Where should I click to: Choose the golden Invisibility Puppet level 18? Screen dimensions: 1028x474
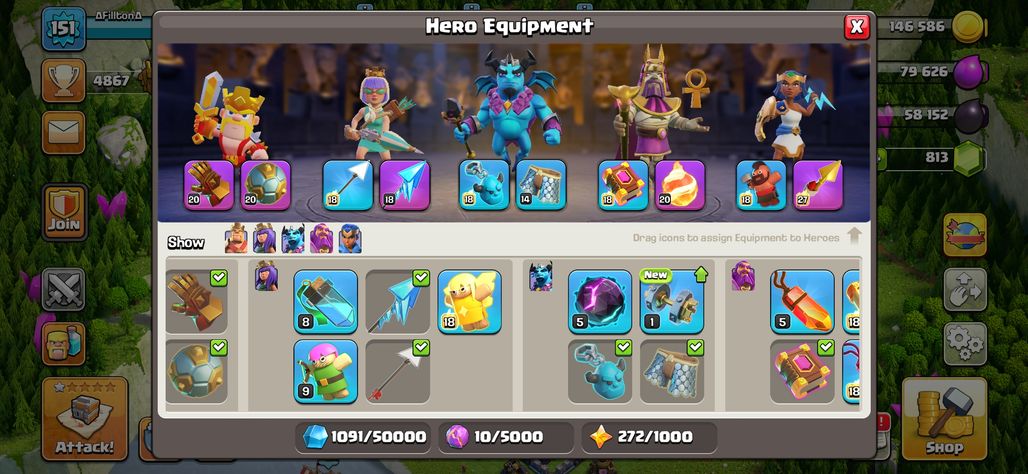coord(469,302)
